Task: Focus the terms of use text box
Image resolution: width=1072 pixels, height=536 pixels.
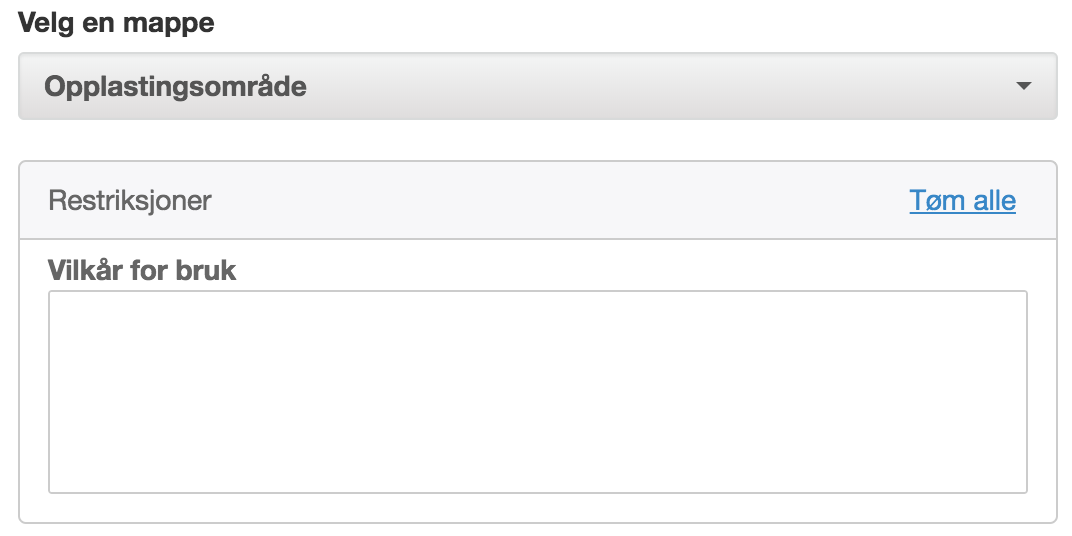Action: click(537, 391)
